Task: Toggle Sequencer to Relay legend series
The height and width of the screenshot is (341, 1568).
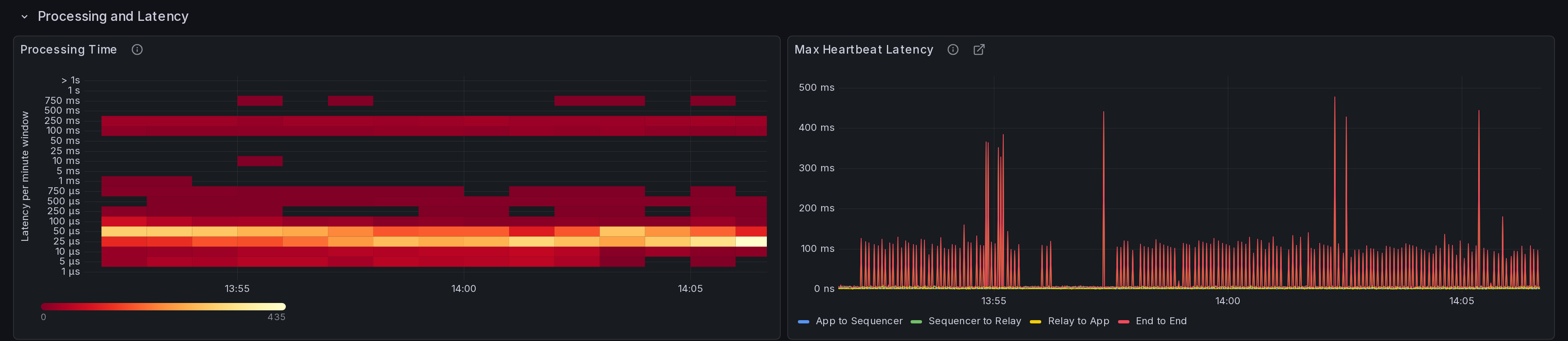Action: pyautogui.click(x=975, y=321)
